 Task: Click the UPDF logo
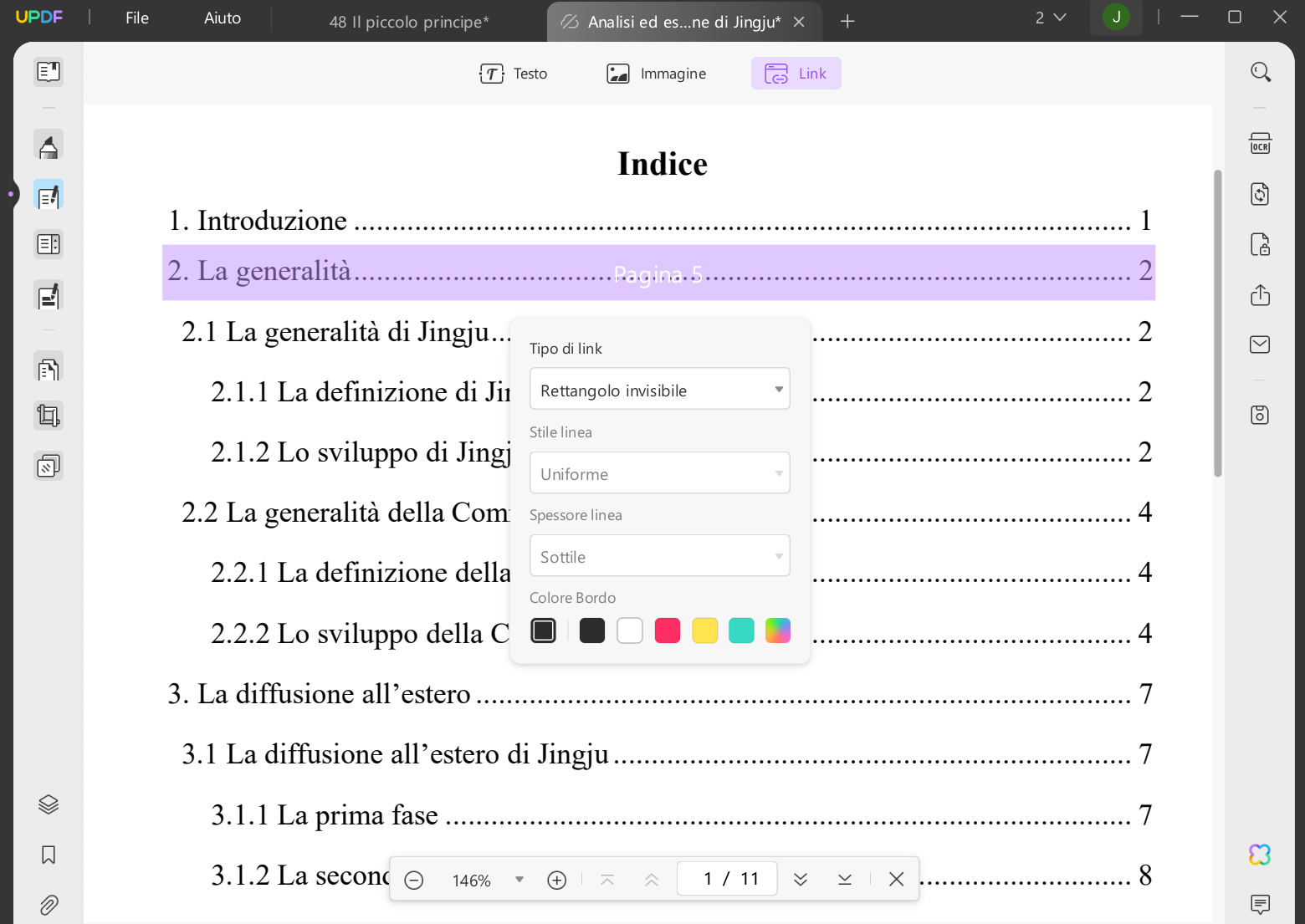[x=39, y=17]
